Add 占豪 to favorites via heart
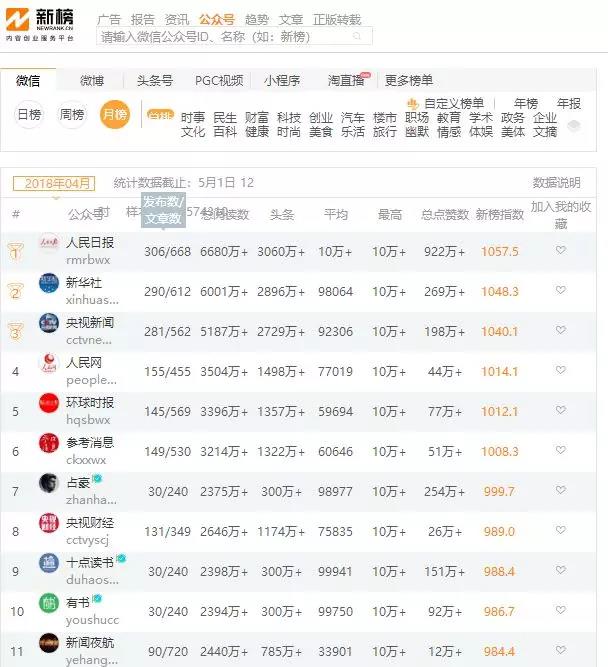The image size is (608, 667). click(561, 491)
